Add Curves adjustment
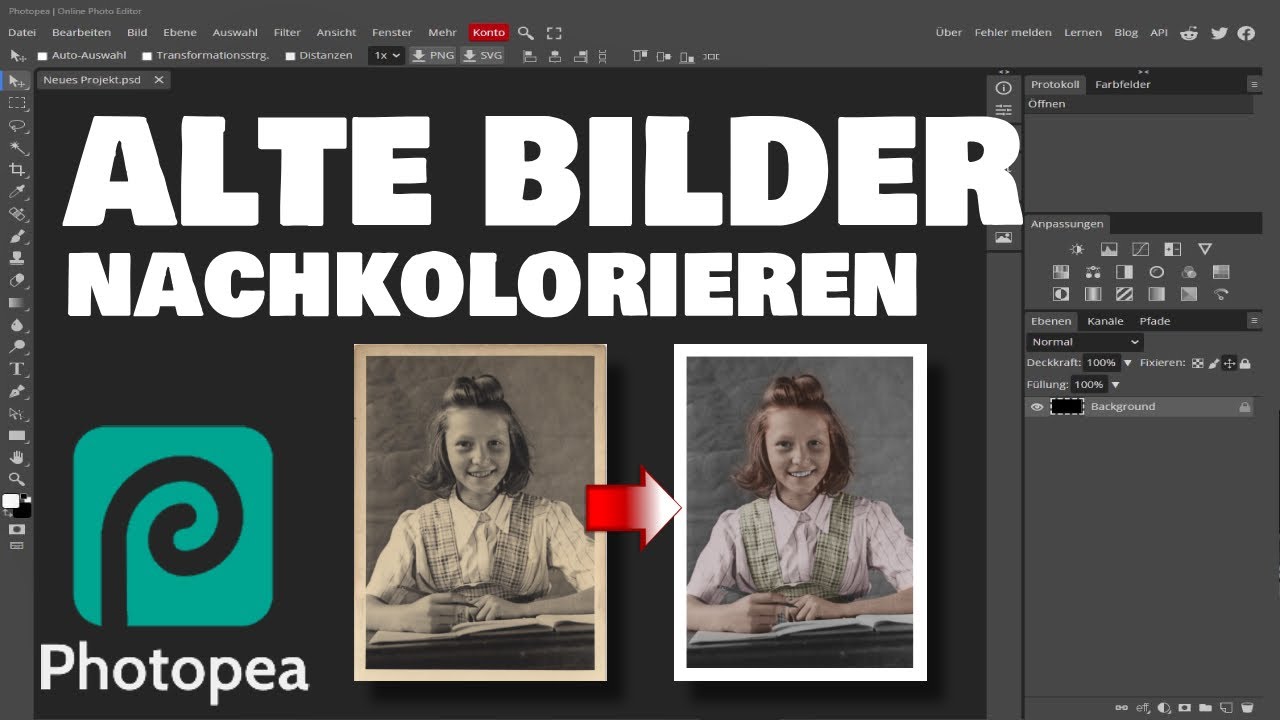This screenshot has height=720, width=1280. point(1140,249)
